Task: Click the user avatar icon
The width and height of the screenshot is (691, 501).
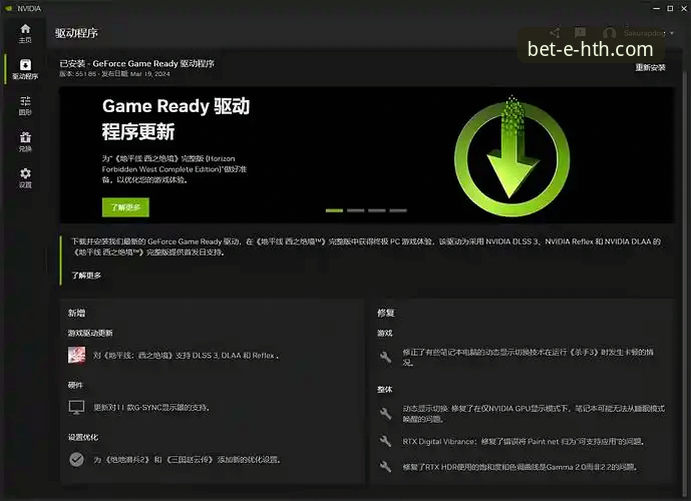Action: click(x=609, y=33)
